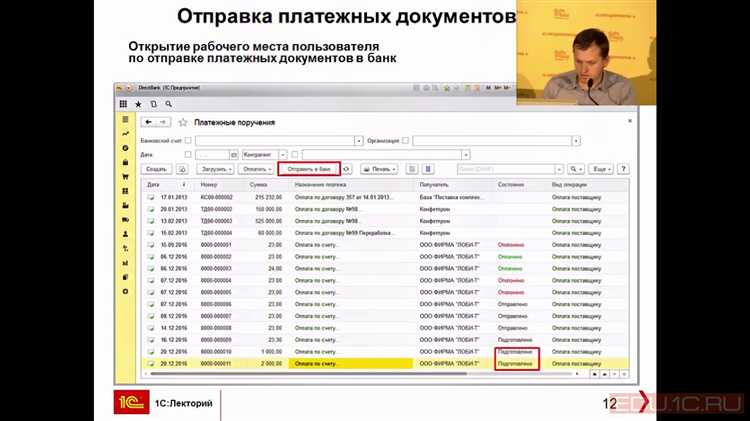Refresh status icon right of Отправить в банк

point(346,169)
